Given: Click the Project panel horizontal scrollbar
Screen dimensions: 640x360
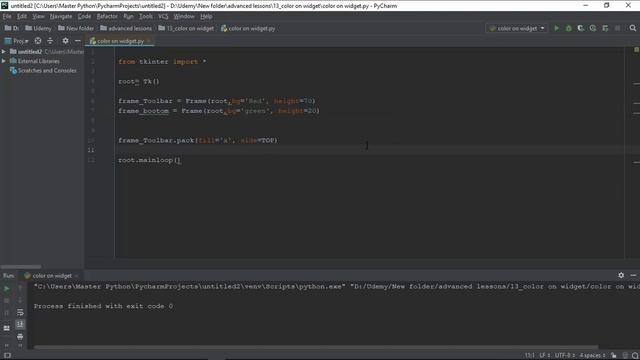Looking at the screenshot, I should [x=20, y=267].
